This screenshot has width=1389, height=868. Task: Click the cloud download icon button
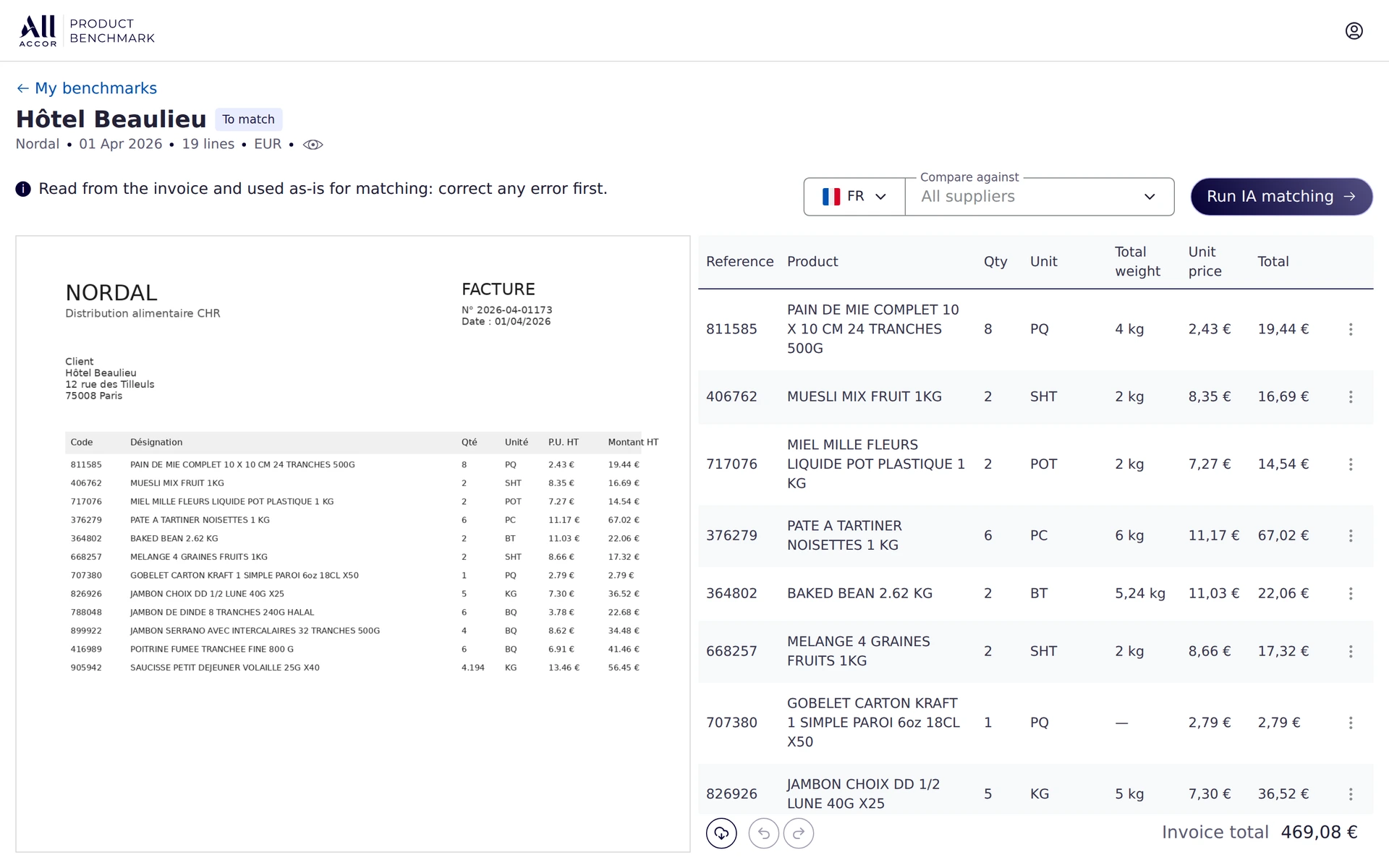(x=721, y=833)
